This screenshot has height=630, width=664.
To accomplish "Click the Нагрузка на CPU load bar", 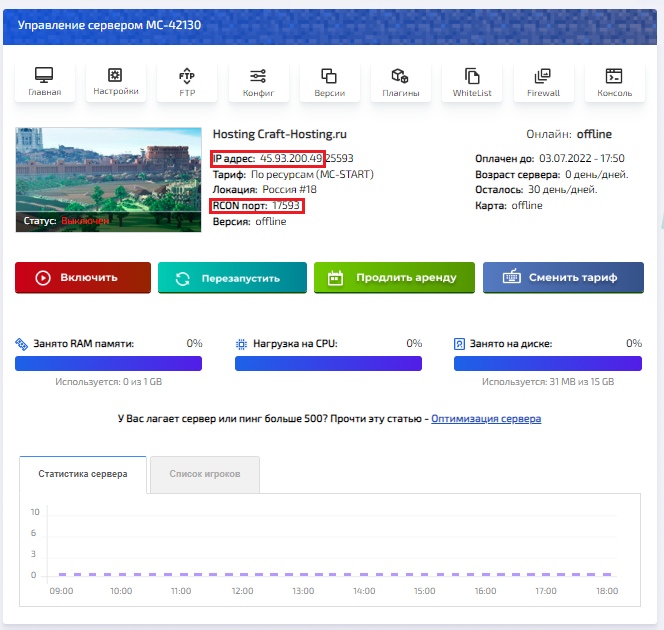I will 328,364.
